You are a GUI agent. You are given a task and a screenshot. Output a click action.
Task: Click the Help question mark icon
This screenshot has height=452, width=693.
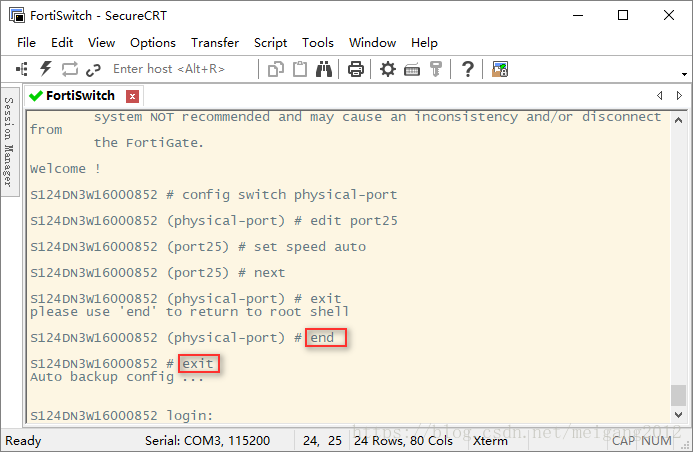point(468,69)
